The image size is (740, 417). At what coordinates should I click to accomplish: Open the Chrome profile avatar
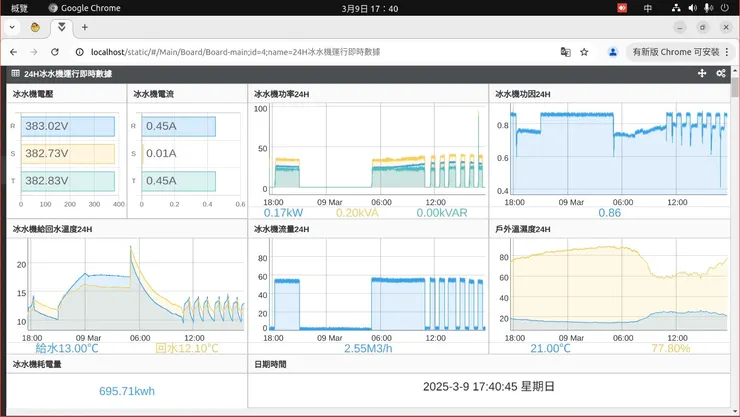(613, 52)
